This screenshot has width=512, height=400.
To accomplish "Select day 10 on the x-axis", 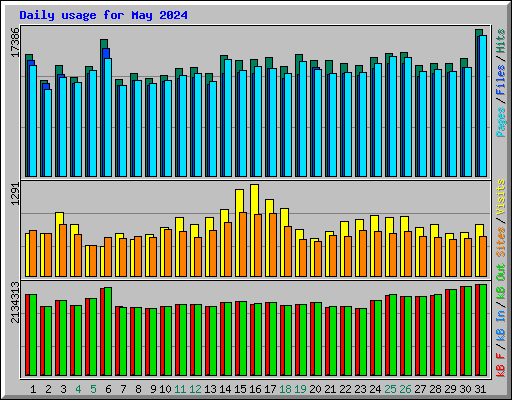I will click(x=165, y=389).
